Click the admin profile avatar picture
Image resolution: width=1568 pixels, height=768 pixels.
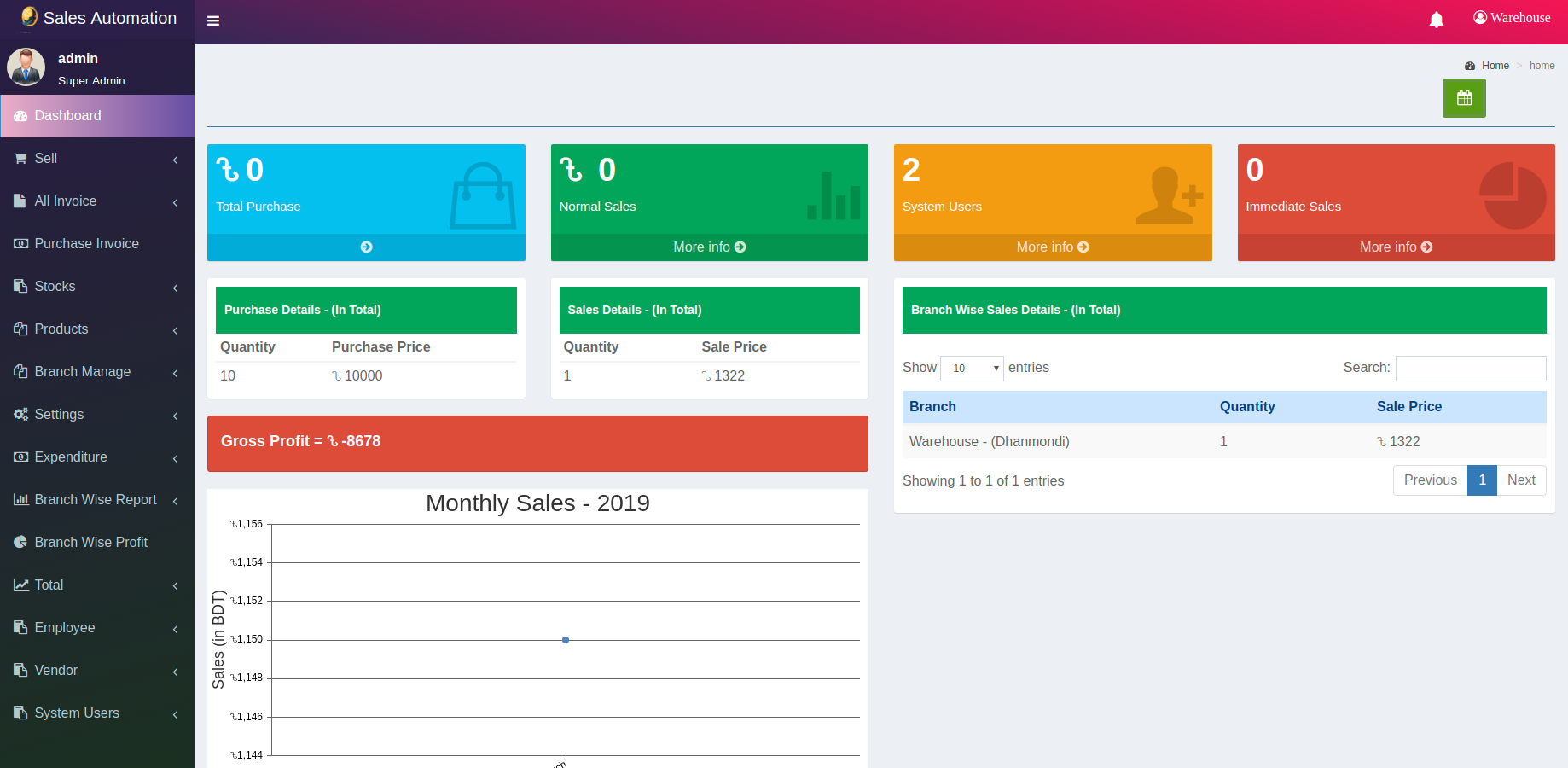coord(26,67)
